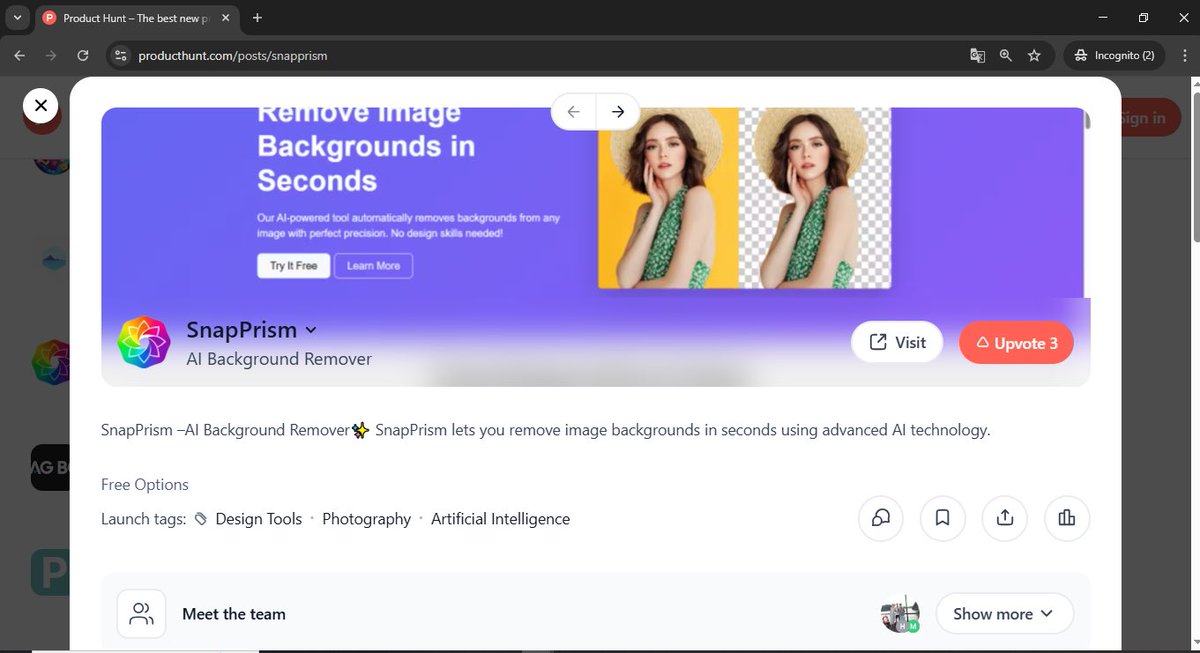Open the comments icon for SnapPrism
1200x653 pixels.
[x=880, y=518]
